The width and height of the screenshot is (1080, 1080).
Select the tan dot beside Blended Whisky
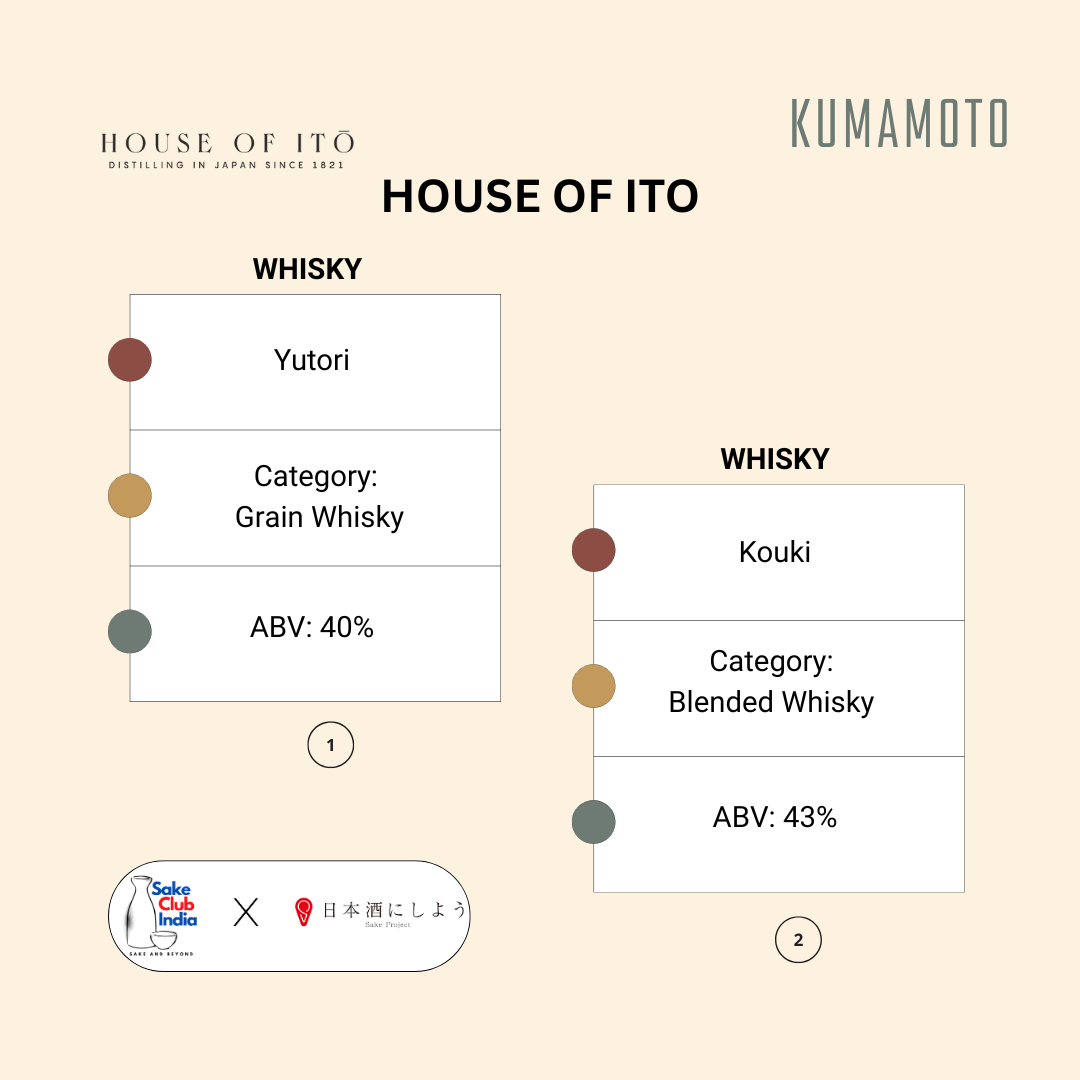click(x=594, y=686)
